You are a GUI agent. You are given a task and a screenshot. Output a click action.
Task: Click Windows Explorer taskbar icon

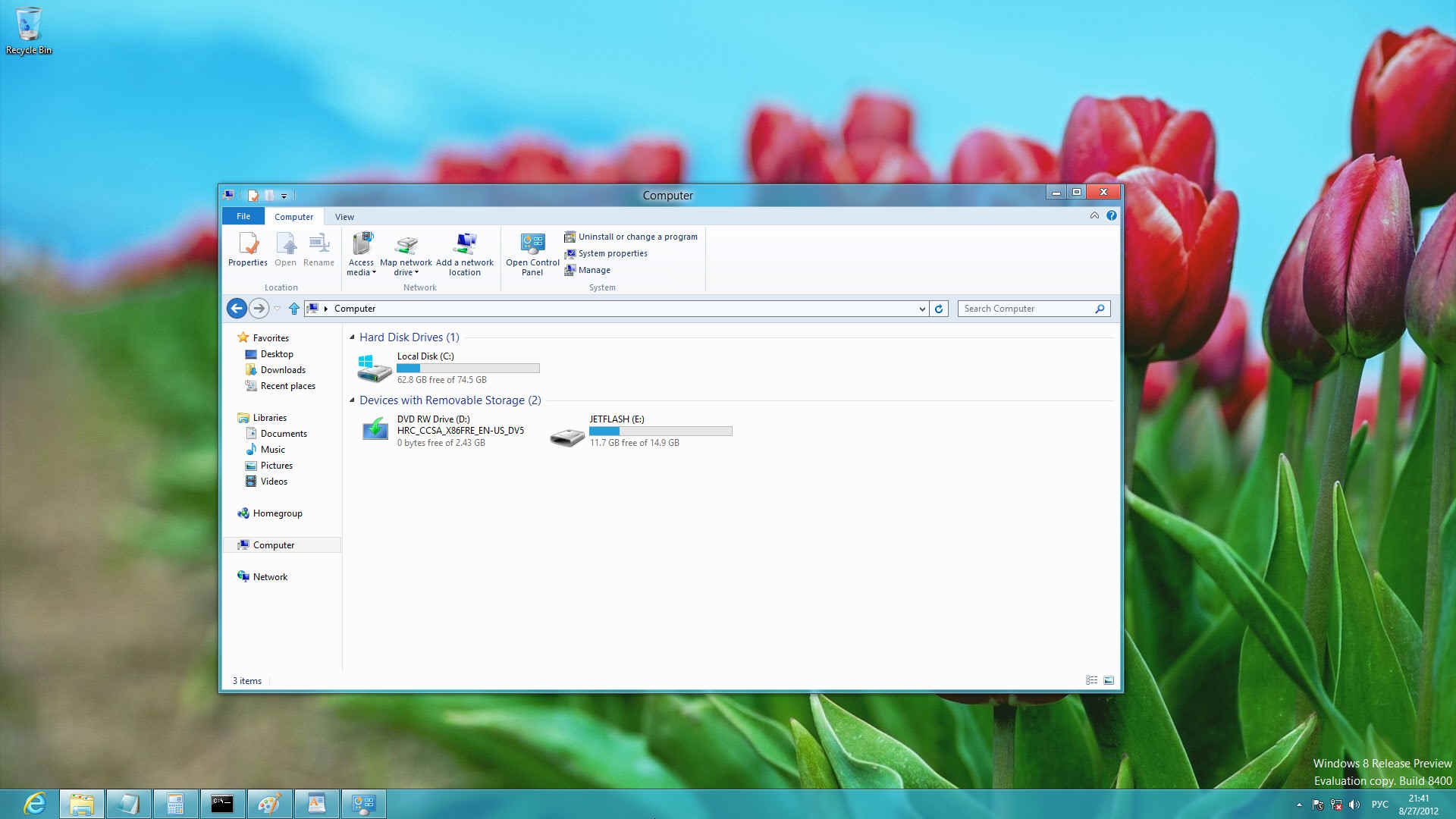(81, 803)
